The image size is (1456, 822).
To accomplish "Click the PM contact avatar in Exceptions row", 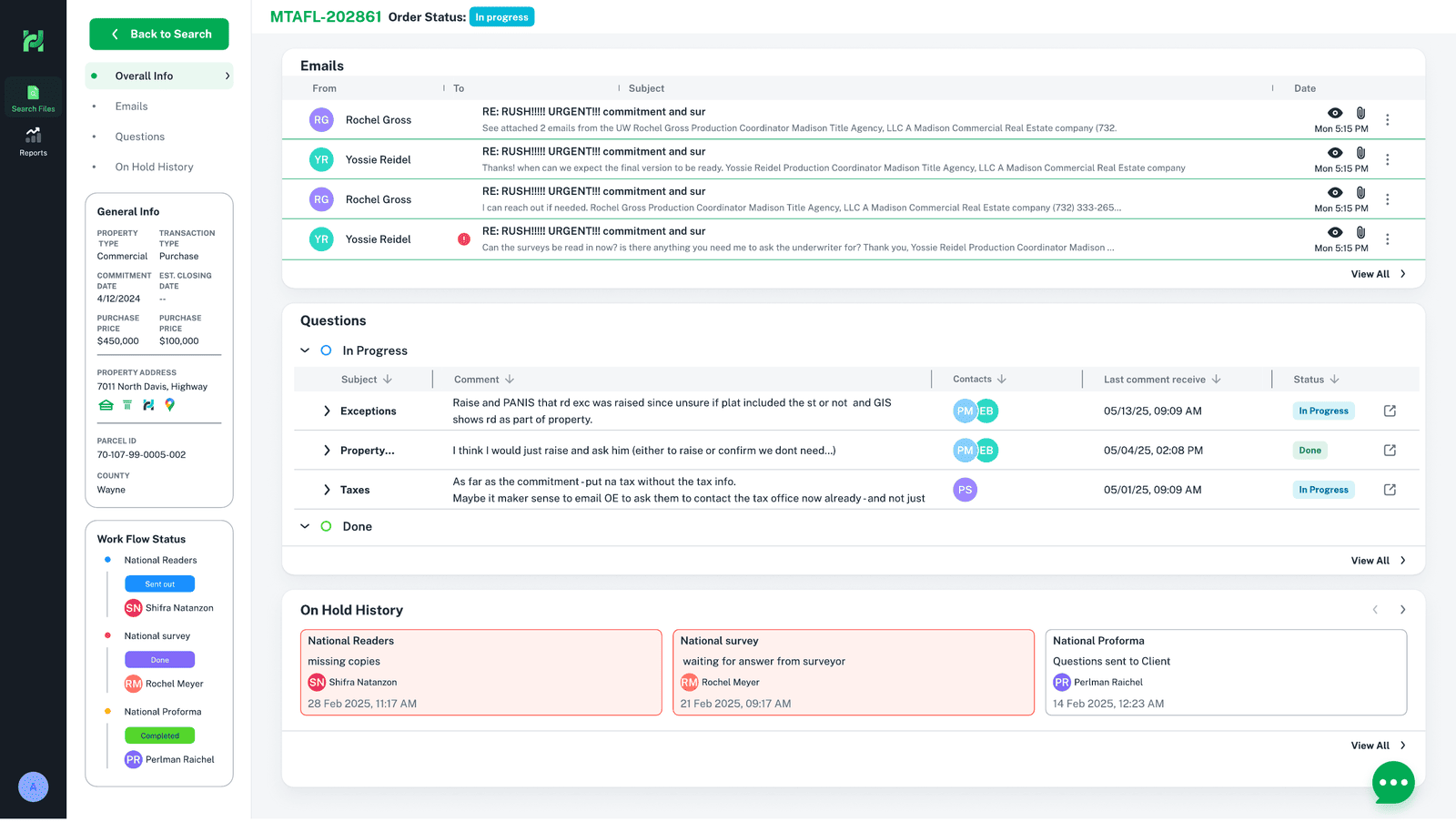I will pos(965,411).
